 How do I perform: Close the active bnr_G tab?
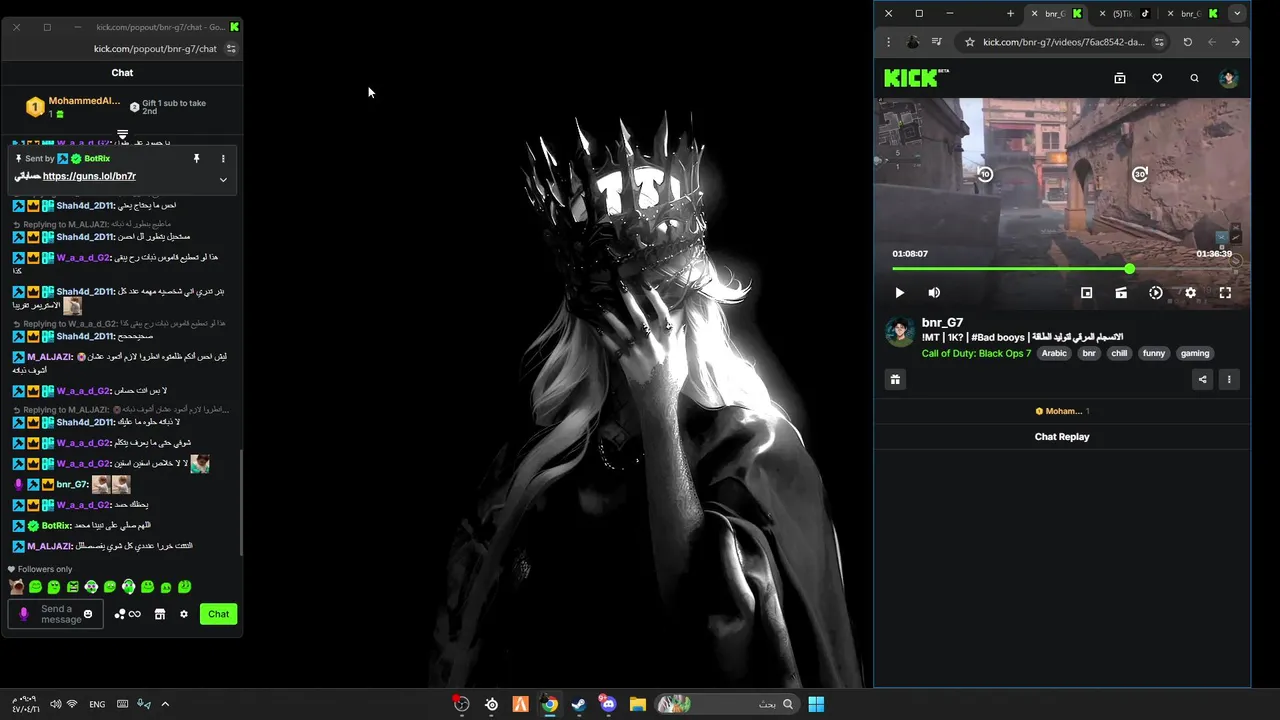tap(1035, 14)
